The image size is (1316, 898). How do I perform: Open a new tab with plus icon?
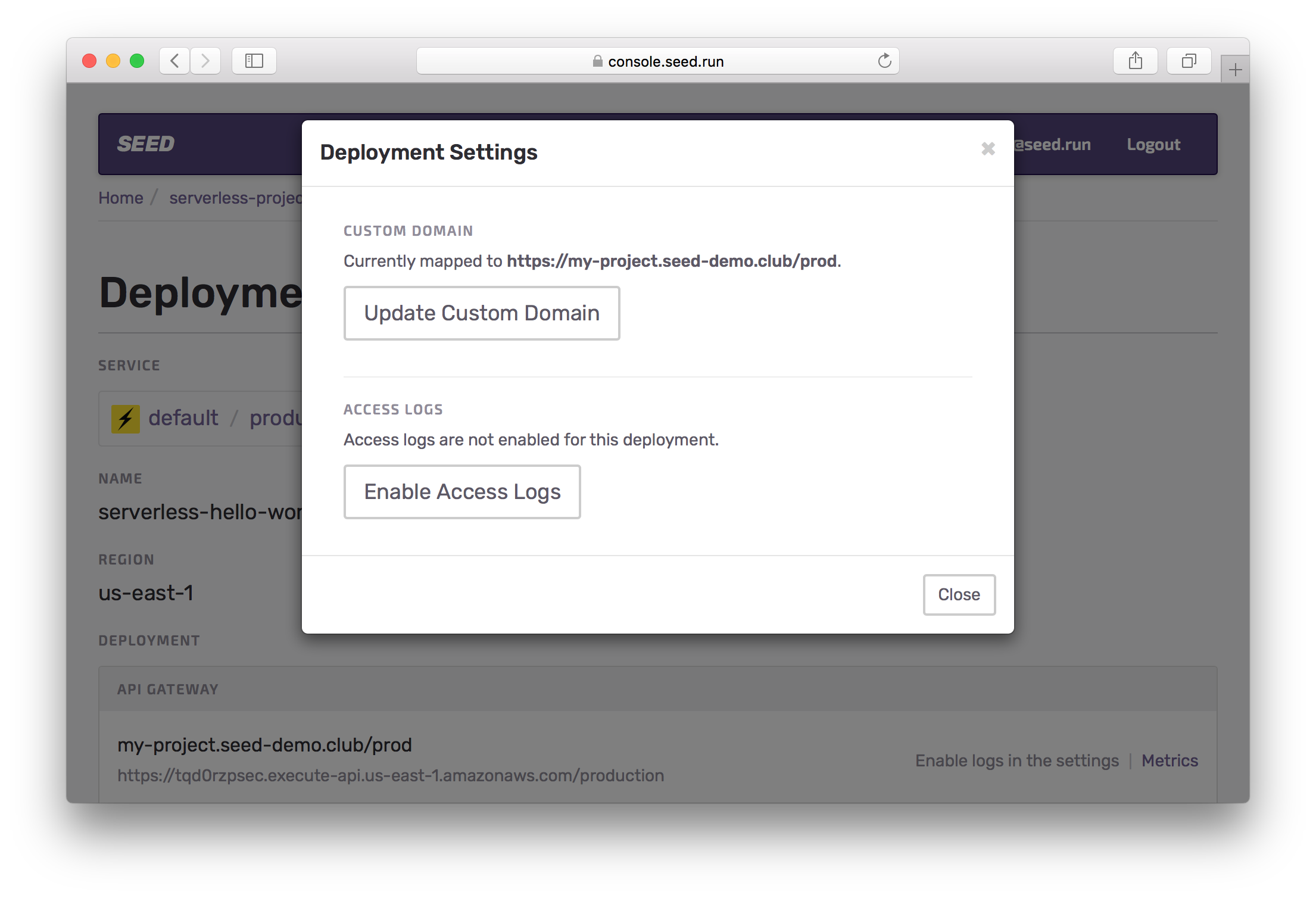1235,70
